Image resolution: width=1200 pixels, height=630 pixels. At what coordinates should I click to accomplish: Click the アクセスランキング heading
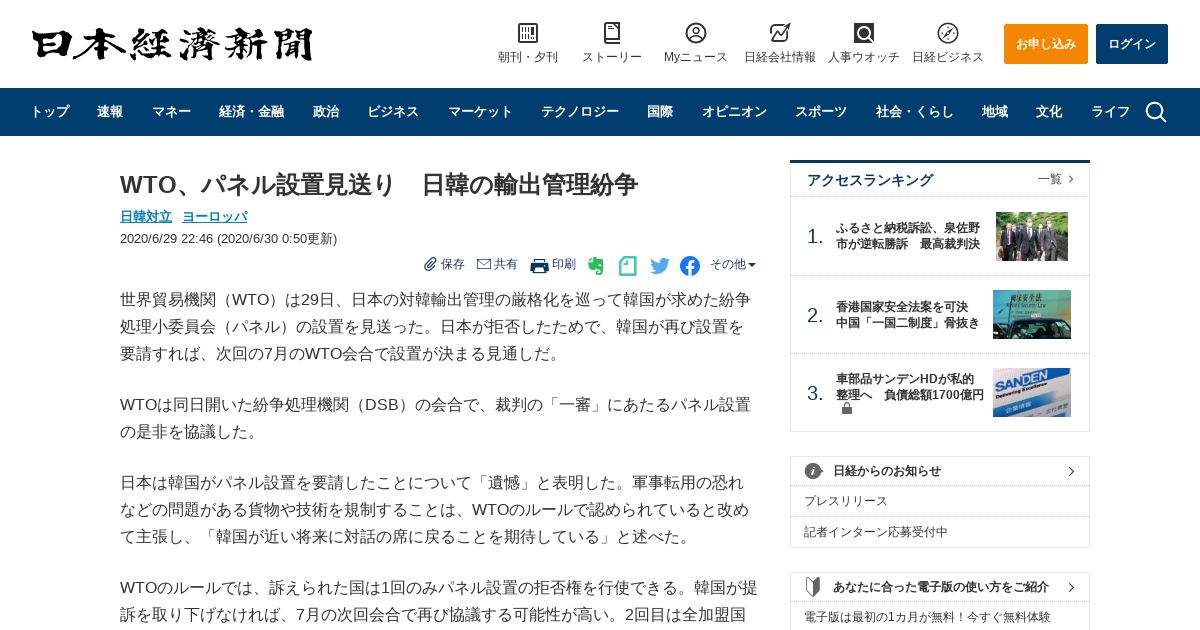(x=870, y=180)
